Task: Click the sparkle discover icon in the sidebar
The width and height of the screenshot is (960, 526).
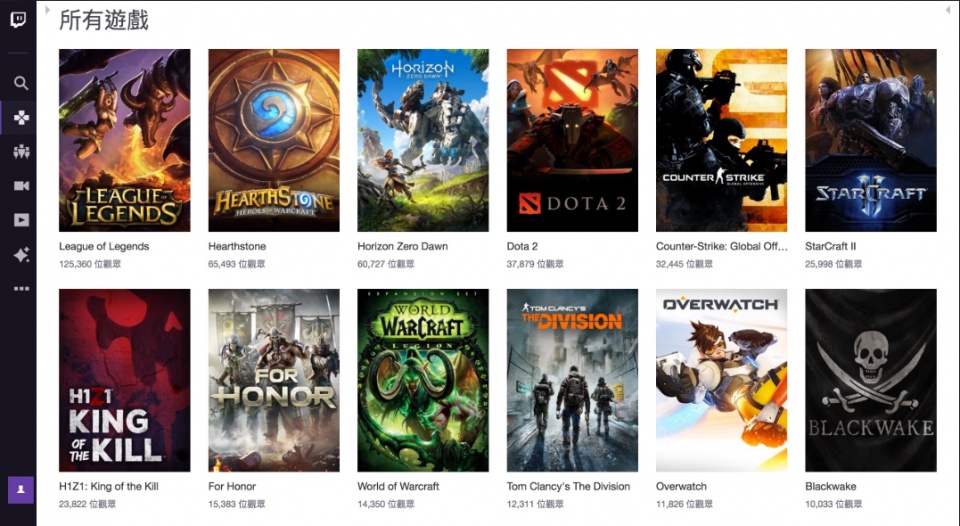Action: point(21,255)
